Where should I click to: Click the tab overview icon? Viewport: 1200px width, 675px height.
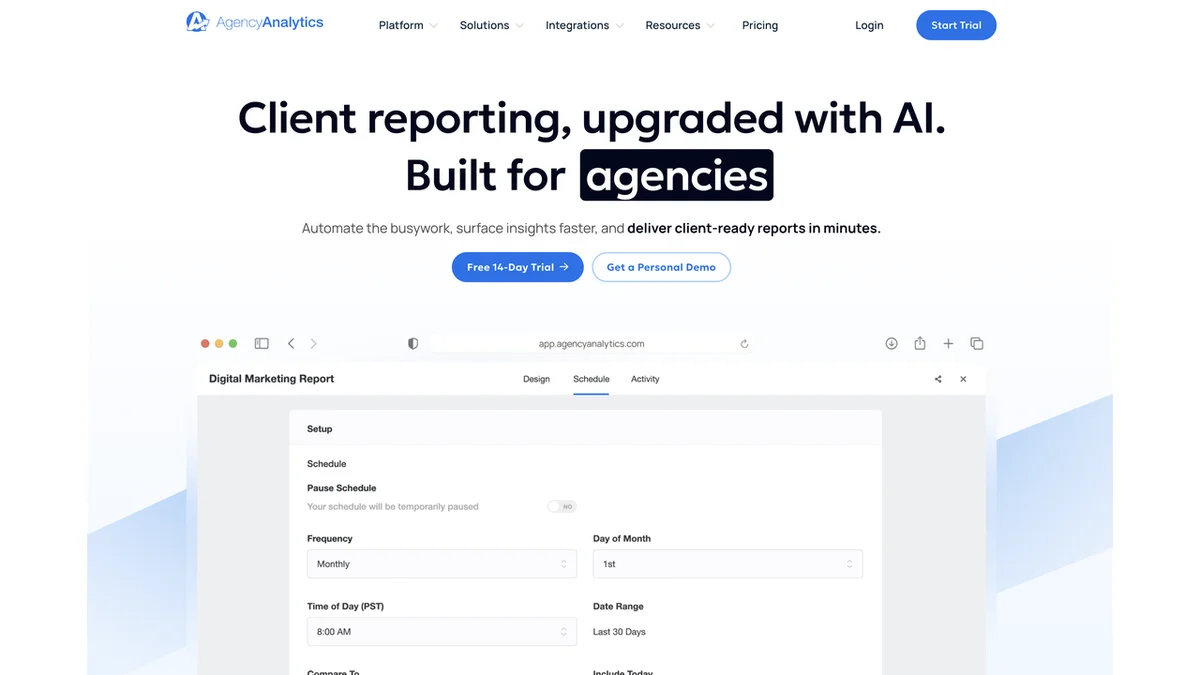click(977, 343)
